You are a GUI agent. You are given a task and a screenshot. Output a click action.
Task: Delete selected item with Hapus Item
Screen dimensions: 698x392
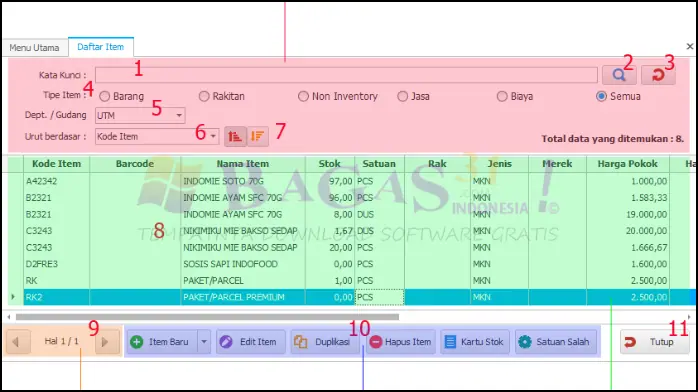[x=401, y=342]
